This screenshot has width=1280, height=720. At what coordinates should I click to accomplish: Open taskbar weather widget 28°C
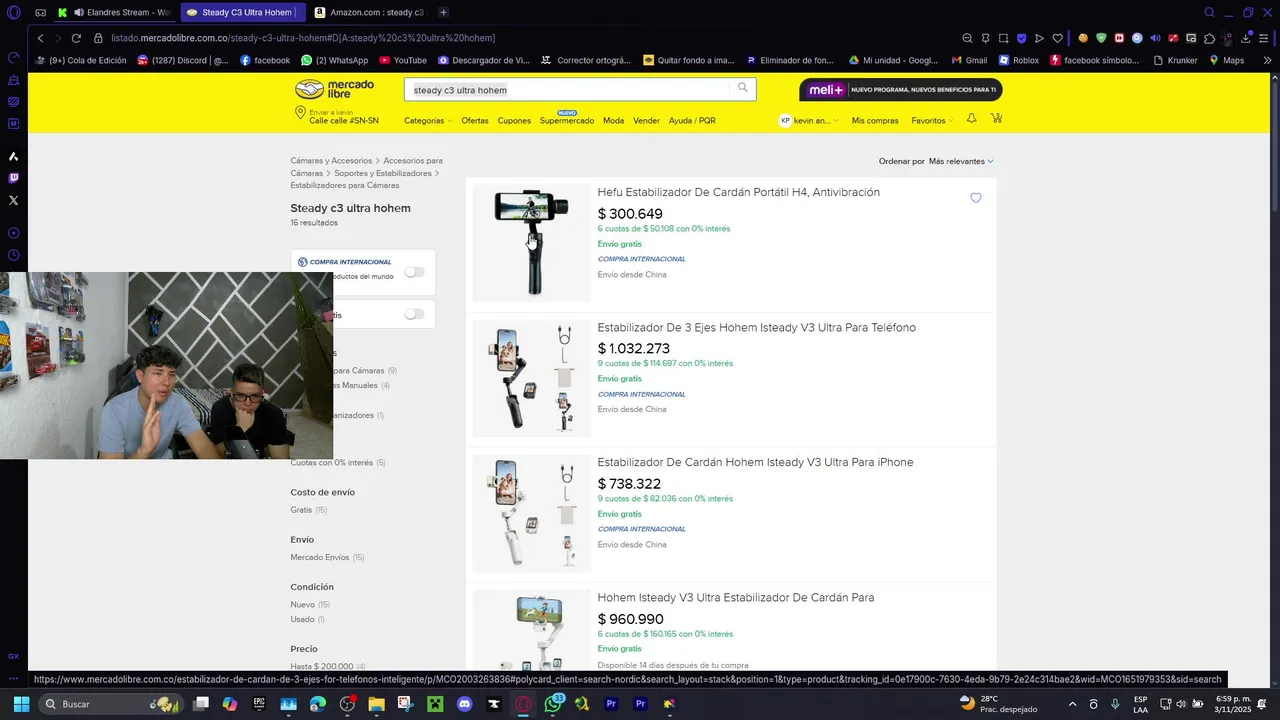point(997,704)
